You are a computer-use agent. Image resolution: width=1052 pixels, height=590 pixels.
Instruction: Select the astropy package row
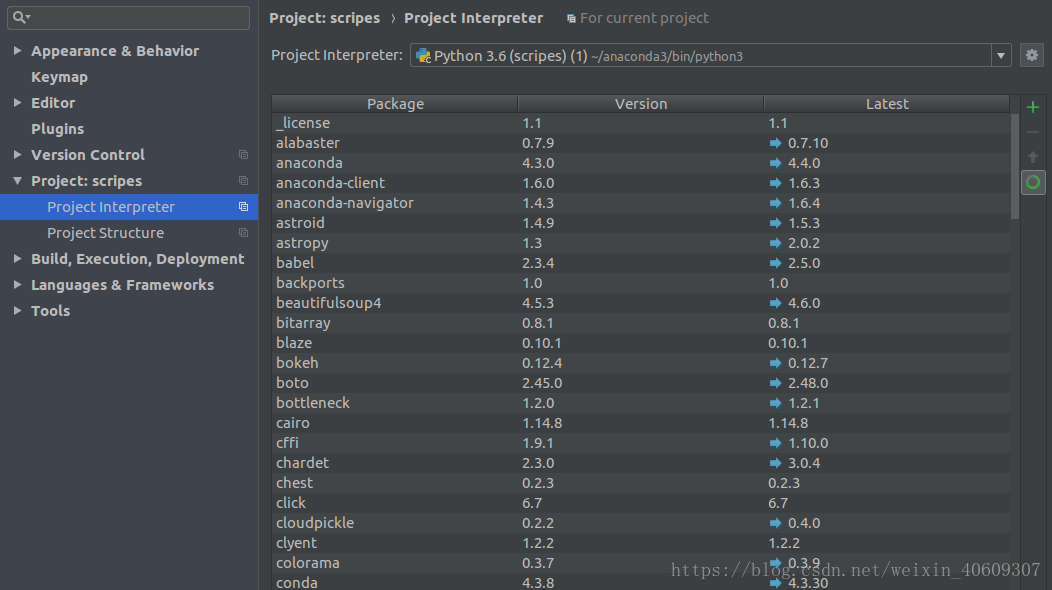point(641,243)
